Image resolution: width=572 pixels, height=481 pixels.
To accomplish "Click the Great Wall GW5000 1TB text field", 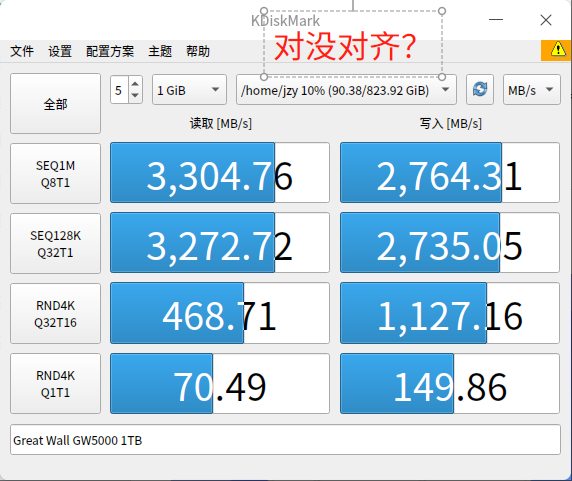I will point(285,439).
